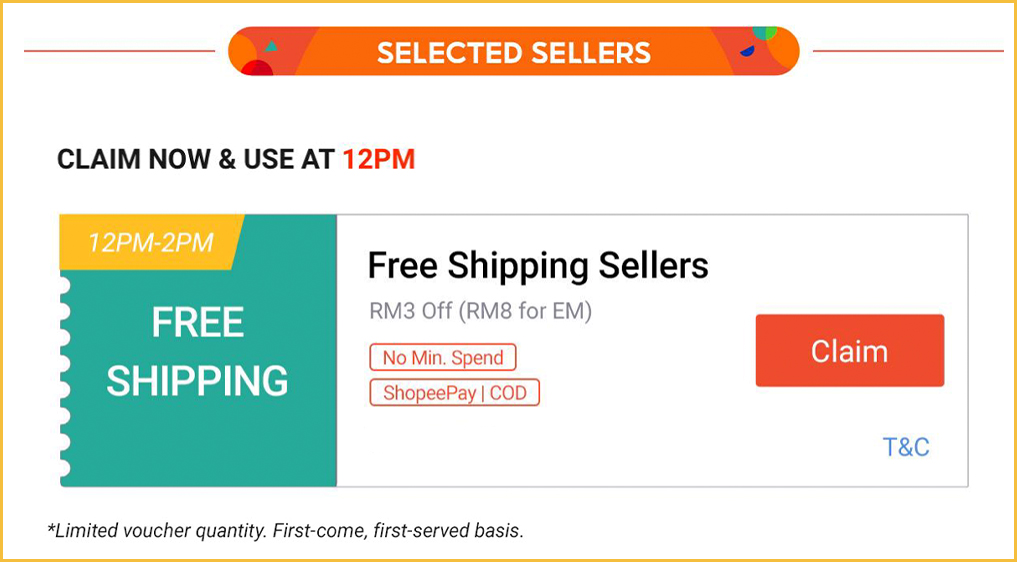Click the word SHIPPING on voucher
Image resolution: width=1017 pixels, height=562 pixels.
click(x=197, y=381)
